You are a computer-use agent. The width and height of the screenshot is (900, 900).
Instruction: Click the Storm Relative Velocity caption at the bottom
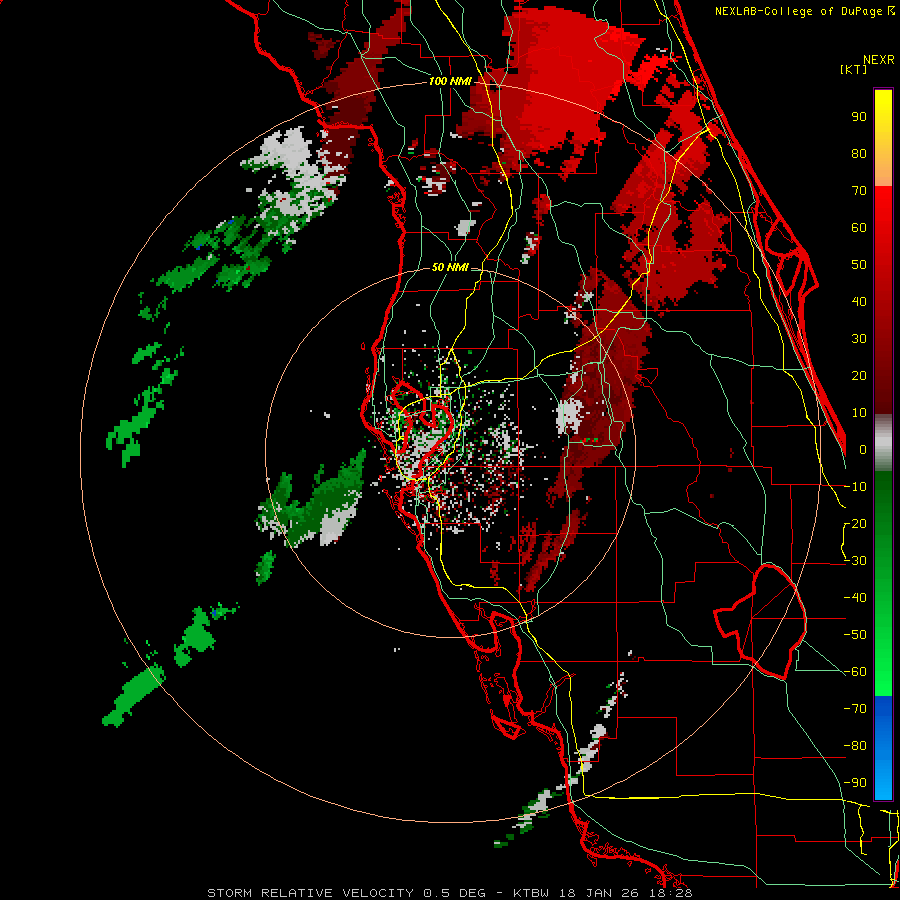[x=449, y=893]
